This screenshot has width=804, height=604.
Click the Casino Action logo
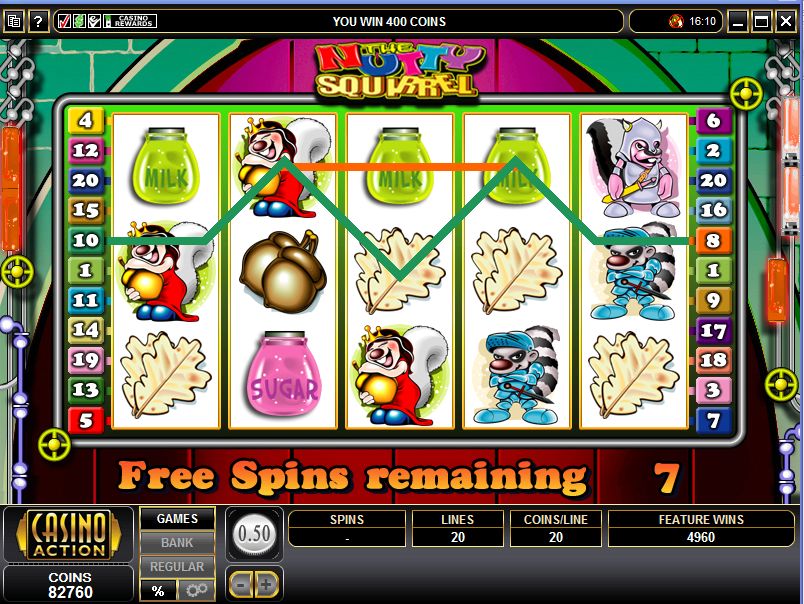pyautogui.click(x=69, y=534)
